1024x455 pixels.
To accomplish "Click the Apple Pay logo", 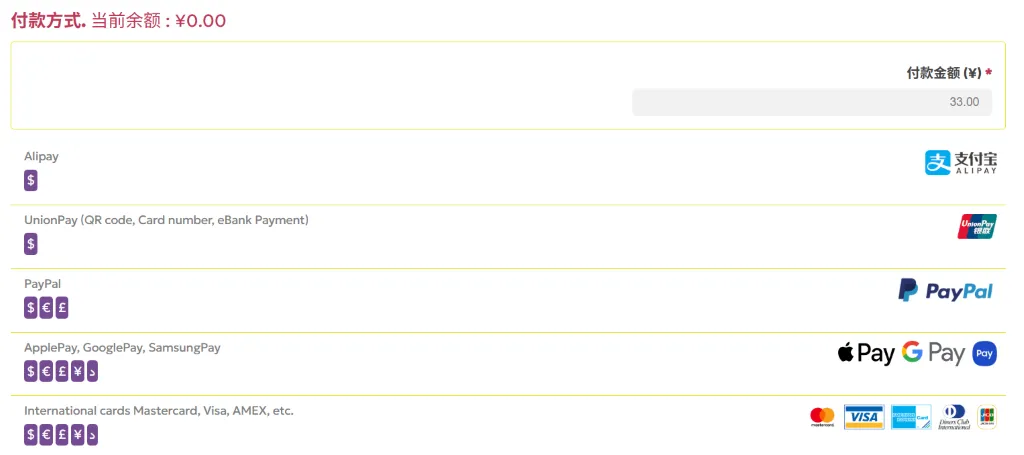I will coord(866,353).
